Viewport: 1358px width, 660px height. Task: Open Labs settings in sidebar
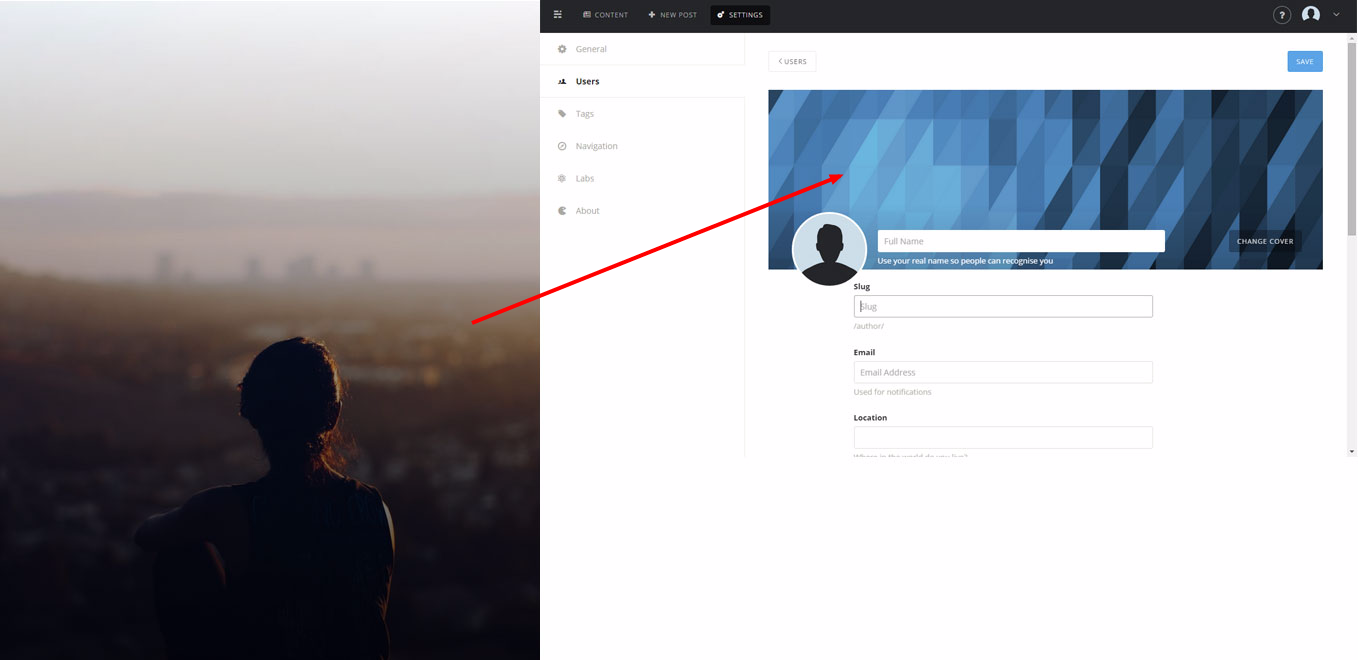(642, 178)
